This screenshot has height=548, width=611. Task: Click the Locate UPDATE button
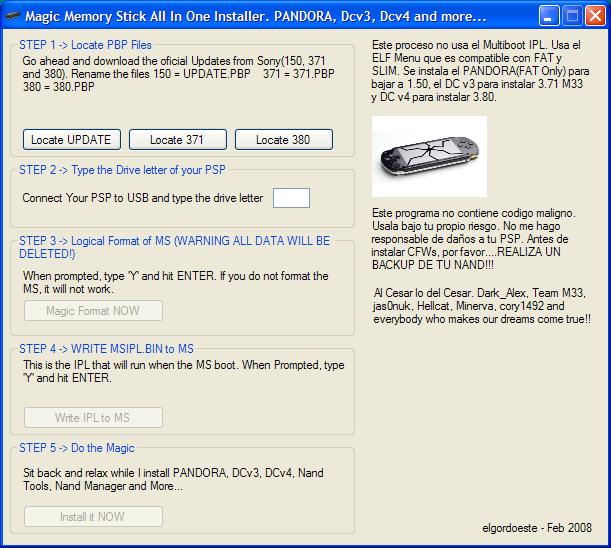pos(72,140)
